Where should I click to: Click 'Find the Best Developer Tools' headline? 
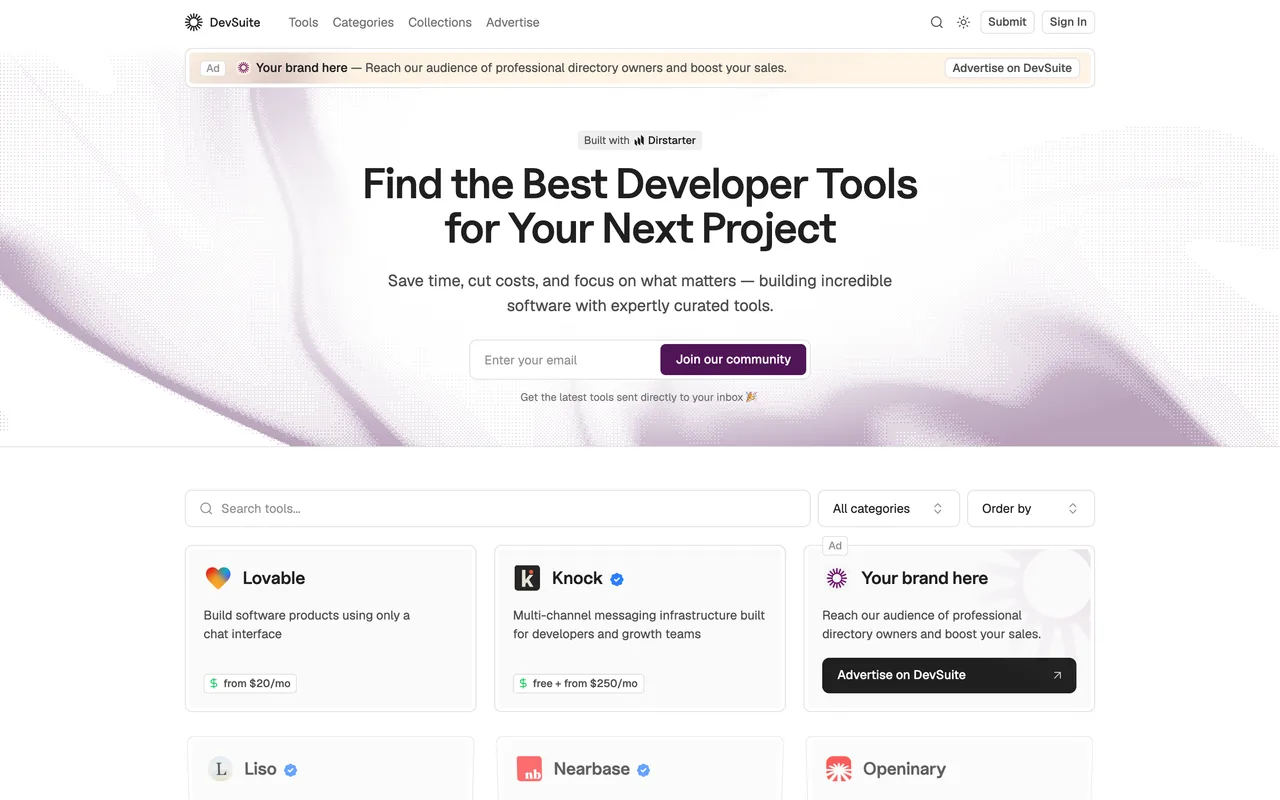coord(640,206)
